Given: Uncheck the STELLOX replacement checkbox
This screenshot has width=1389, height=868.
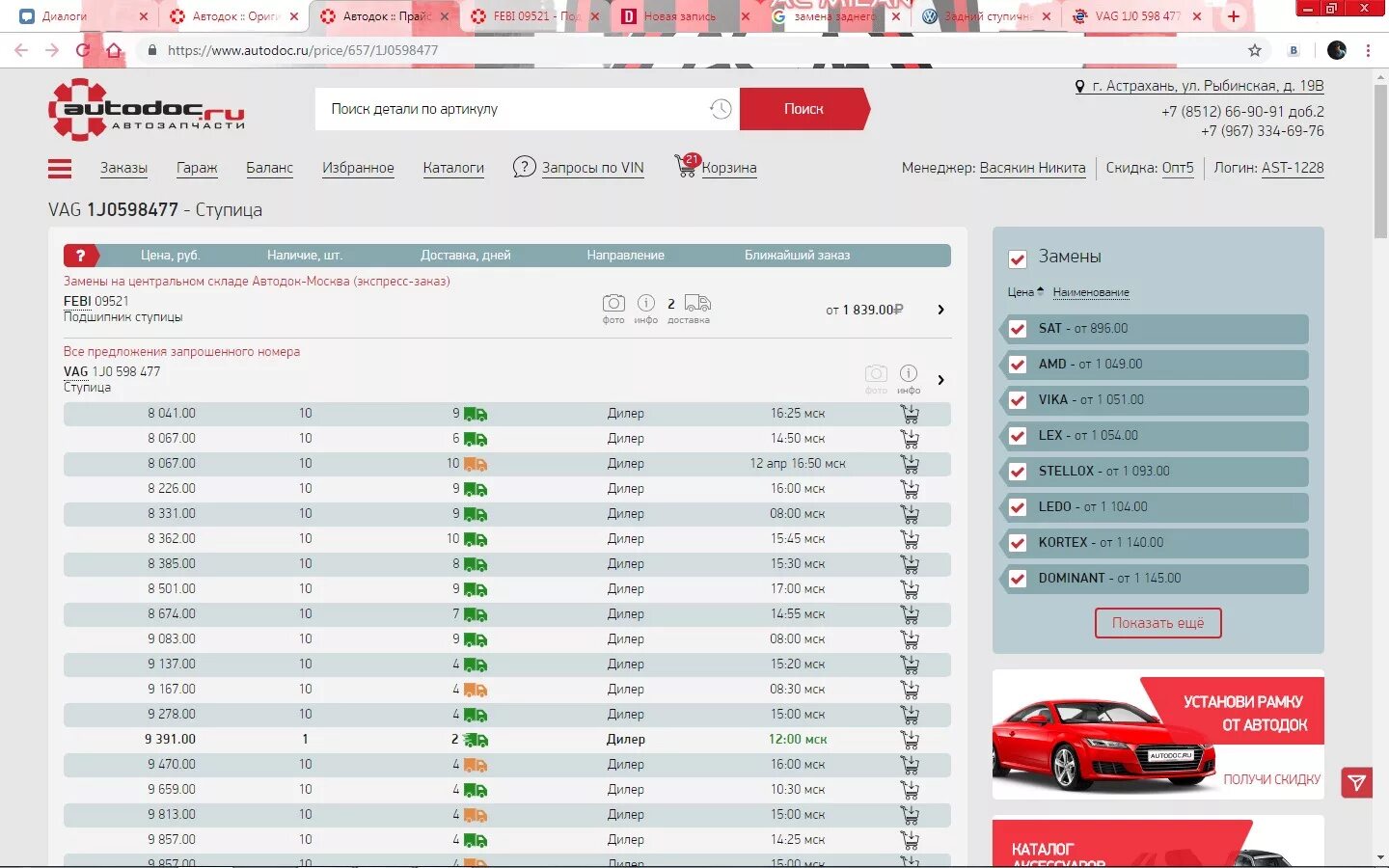Looking at the screenshot, I should pos(1018,472).
